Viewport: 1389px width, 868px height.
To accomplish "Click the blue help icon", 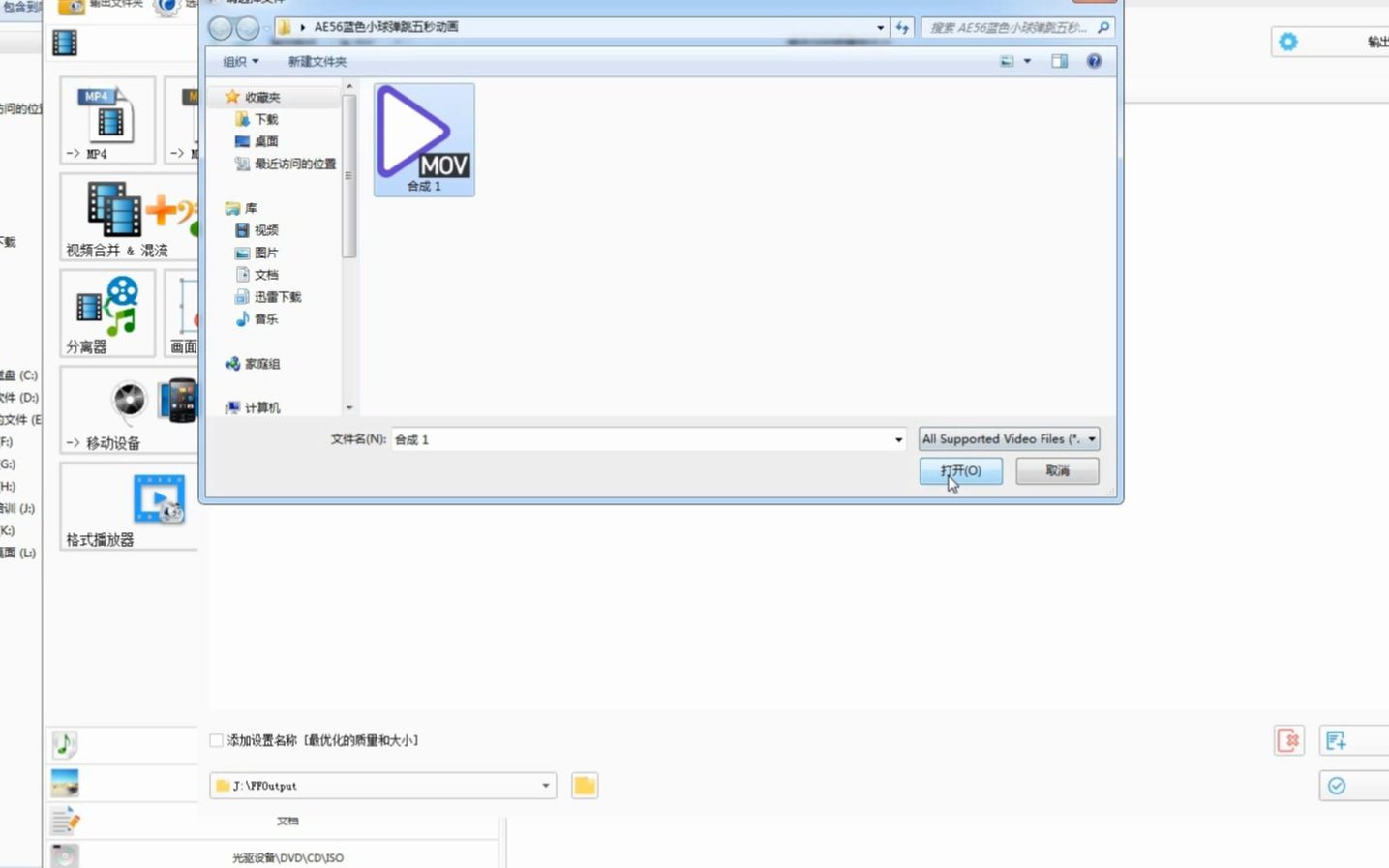I will click(1094, 61).
